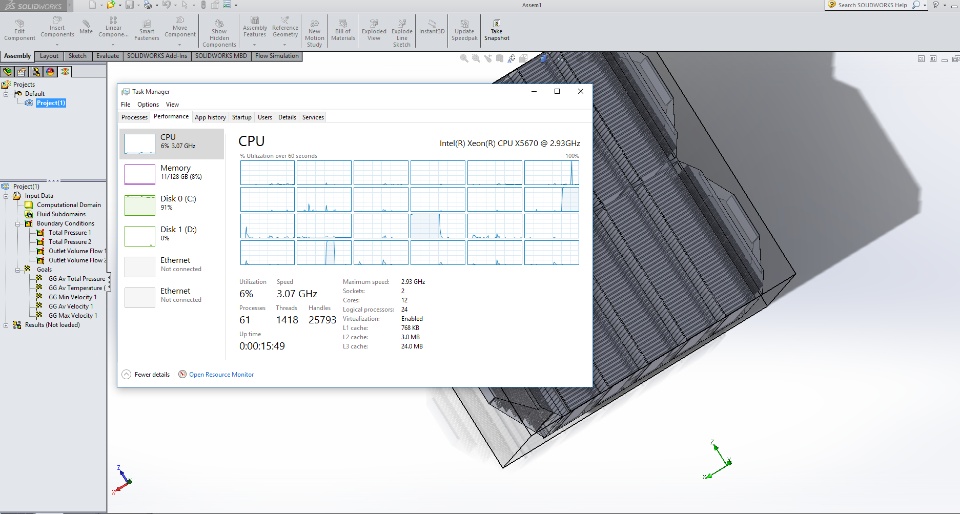Click the Mate tool

[x=86, y=27]
